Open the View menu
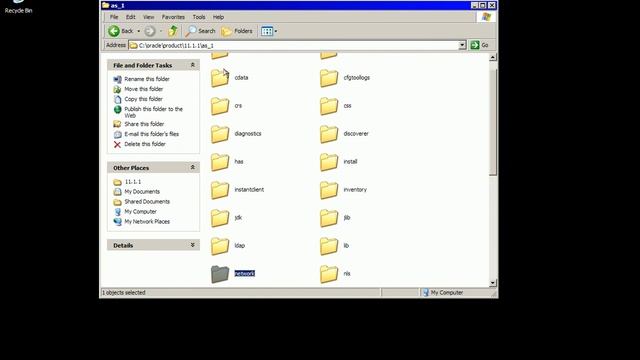Viewport: 640px width, 360px height. [149, 17]
